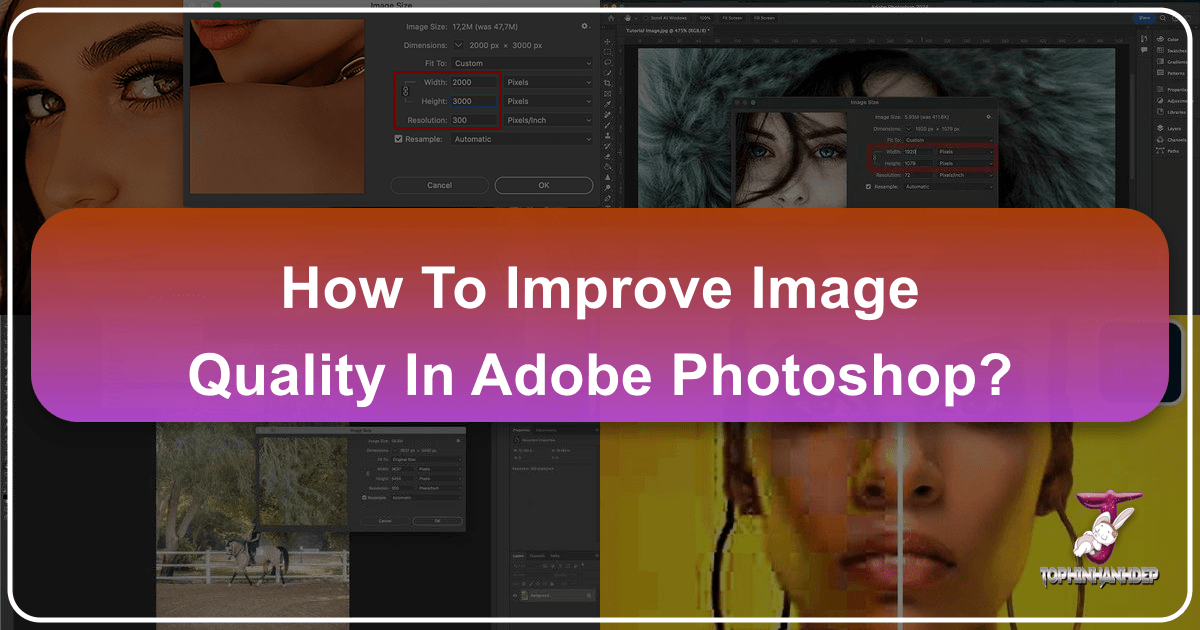The height and width of the screenshot is (630, 1200).
Task: Enable Resample in the second Image Size dialog
Action: [868, 187]
